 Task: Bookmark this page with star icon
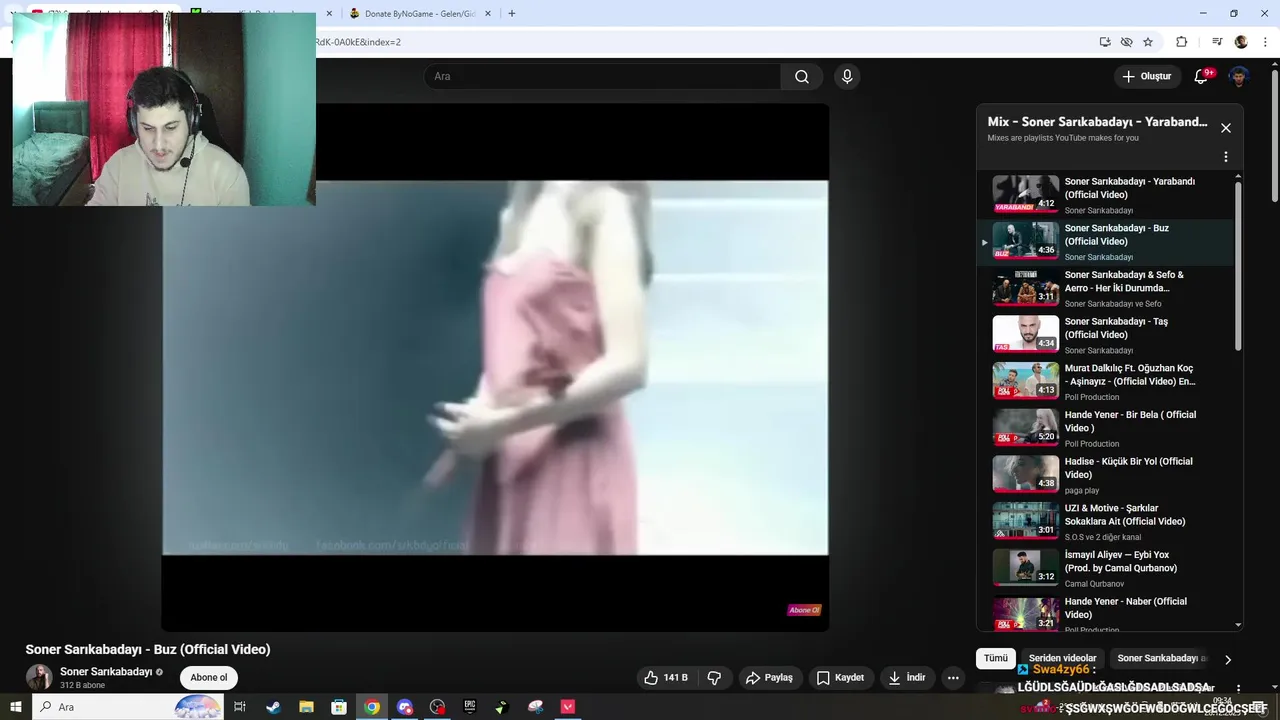[1148, 42]
